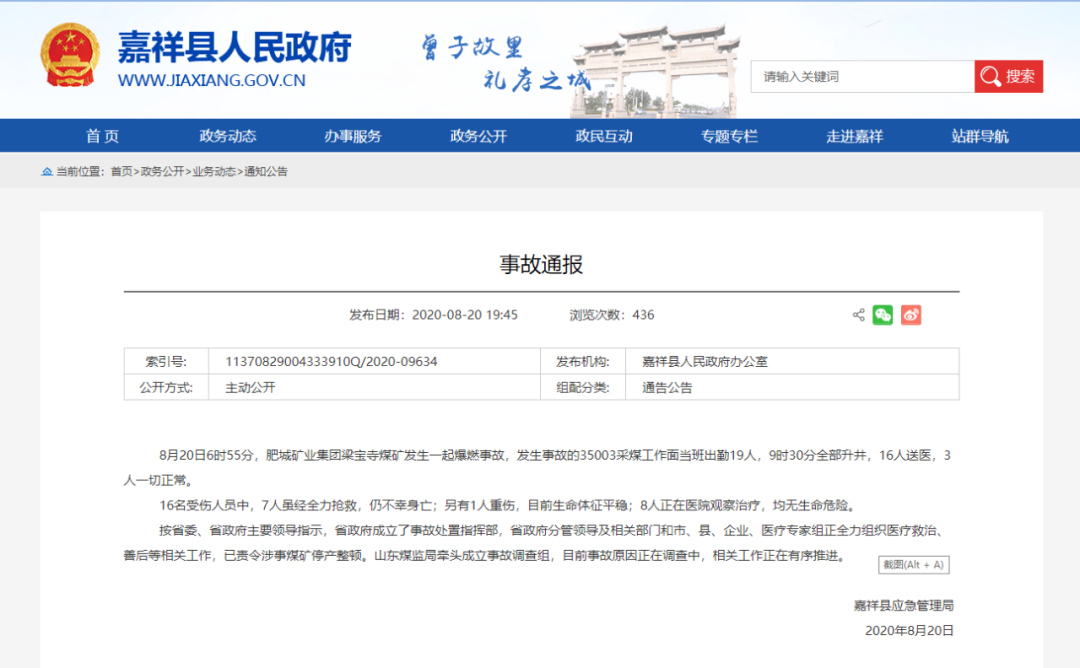
Task: Click inside the keyword search input field
Action: (x=860, y=76)
